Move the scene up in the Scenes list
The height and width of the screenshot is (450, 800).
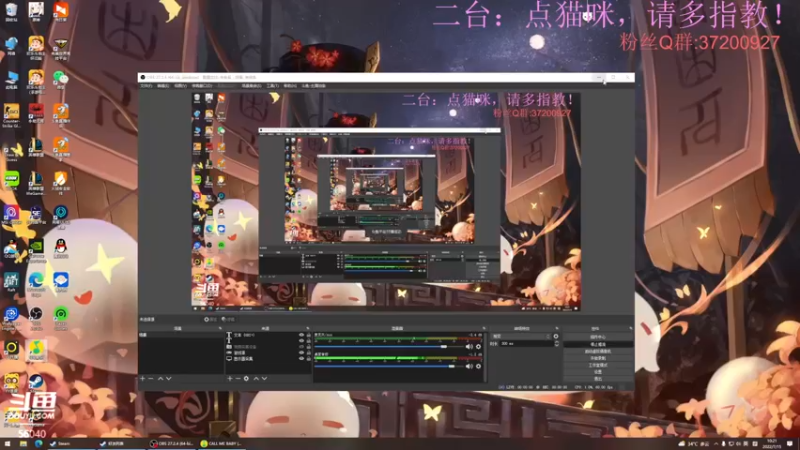tap(160, 379)
